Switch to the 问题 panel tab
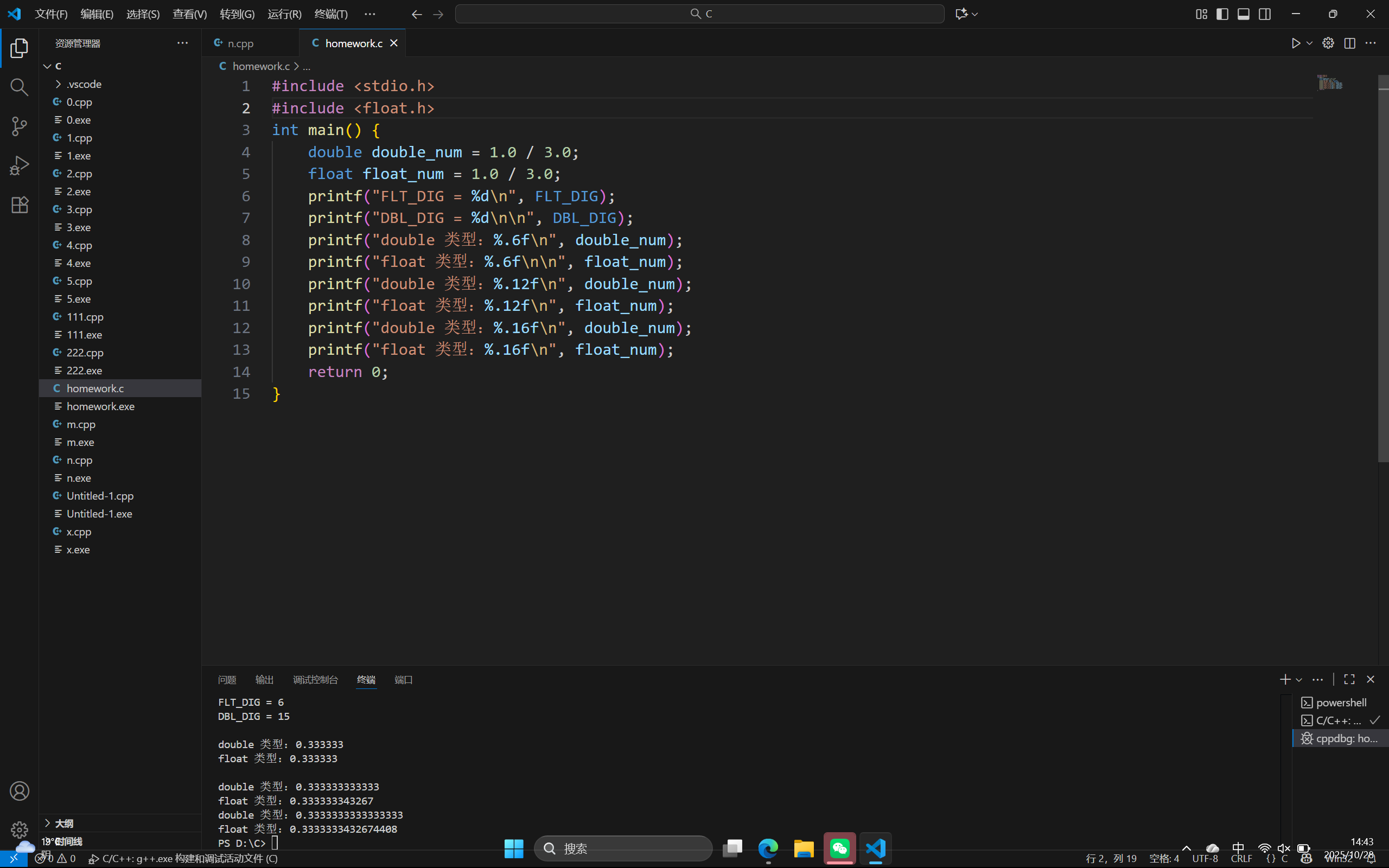This screenshot has width=1389, height=868. pyautogui.click(x=227, y=680)
